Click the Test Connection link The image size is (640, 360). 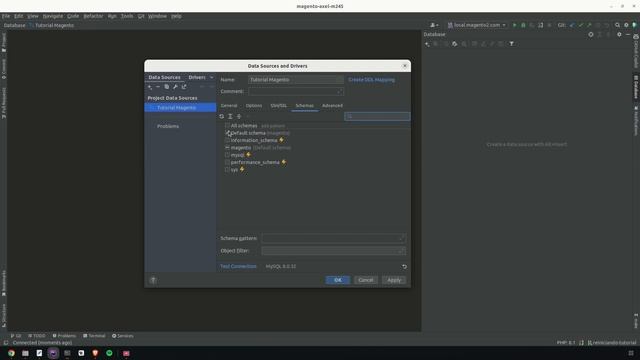(x=238, y=267)
